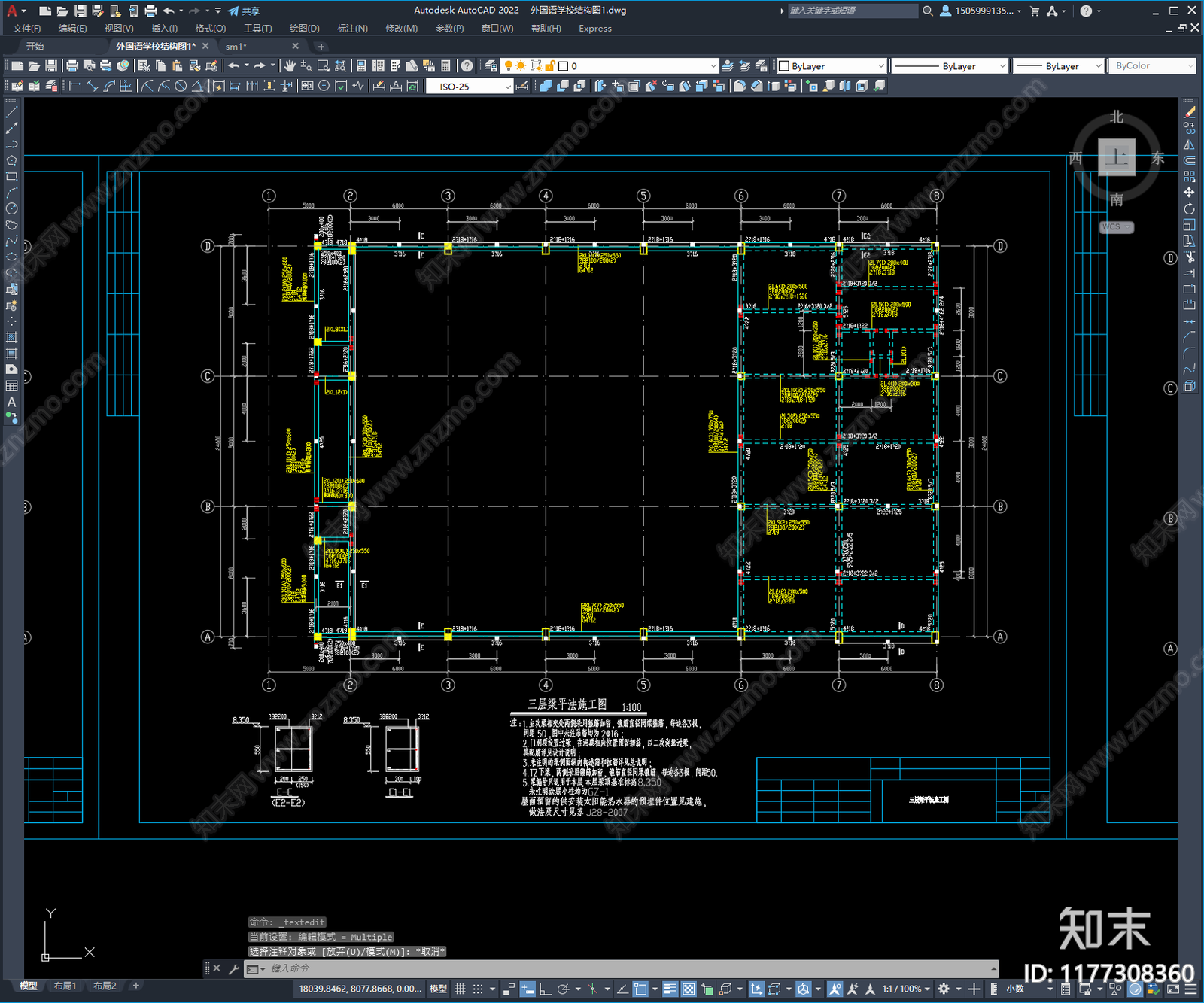
Task: Add a new drawing tab with the plus button
Action: coord(321,47)
